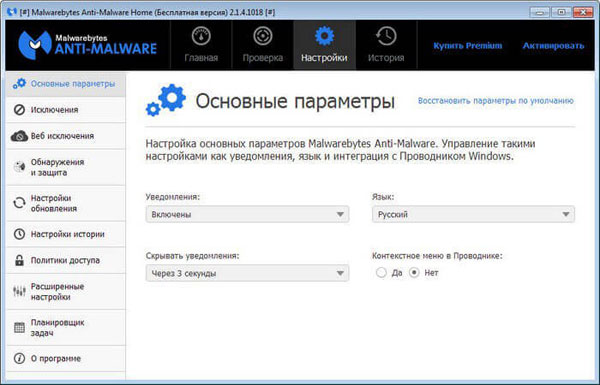Expand the Язык dropdown
This screenshot has width=600, height=385.
point(473,214)
